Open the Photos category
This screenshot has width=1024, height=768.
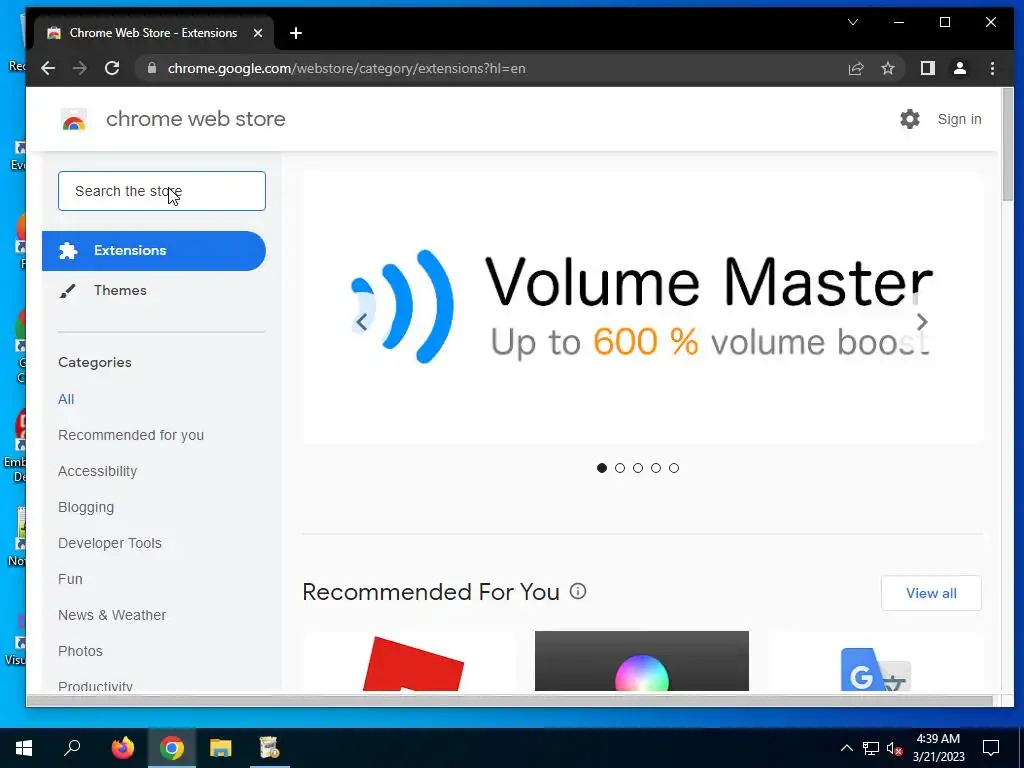pos(80,650)
